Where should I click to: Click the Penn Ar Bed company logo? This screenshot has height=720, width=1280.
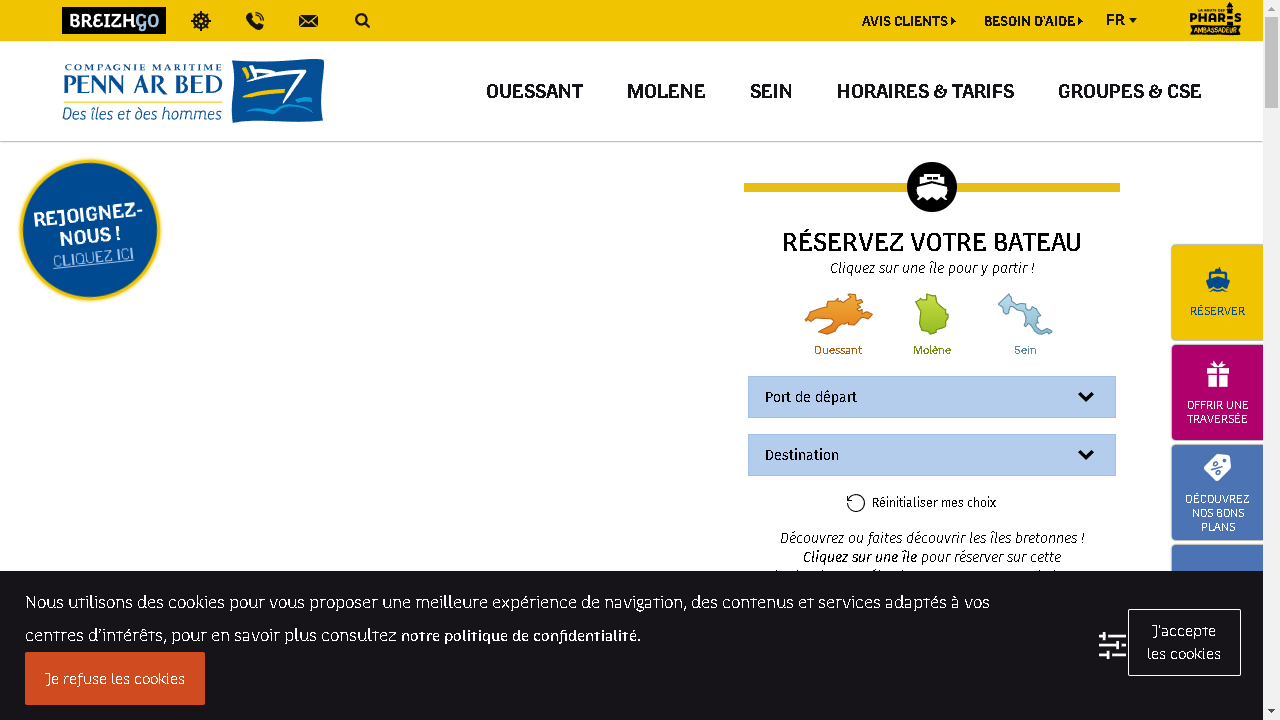193,91
